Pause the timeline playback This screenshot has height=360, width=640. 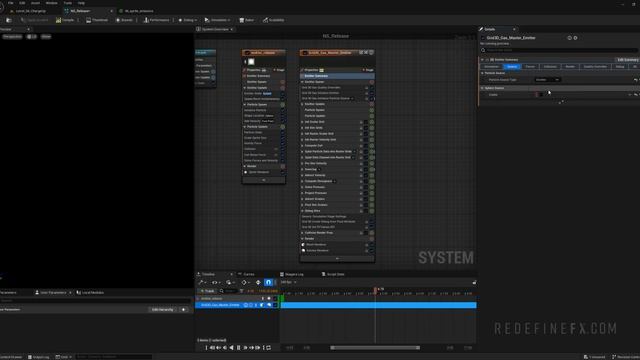238,348
